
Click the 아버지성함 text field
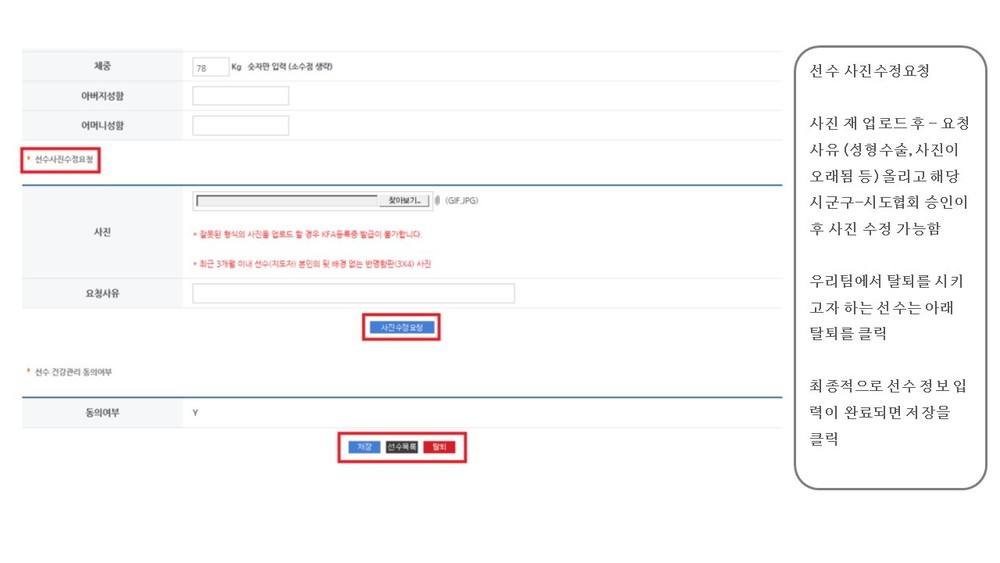240,96
